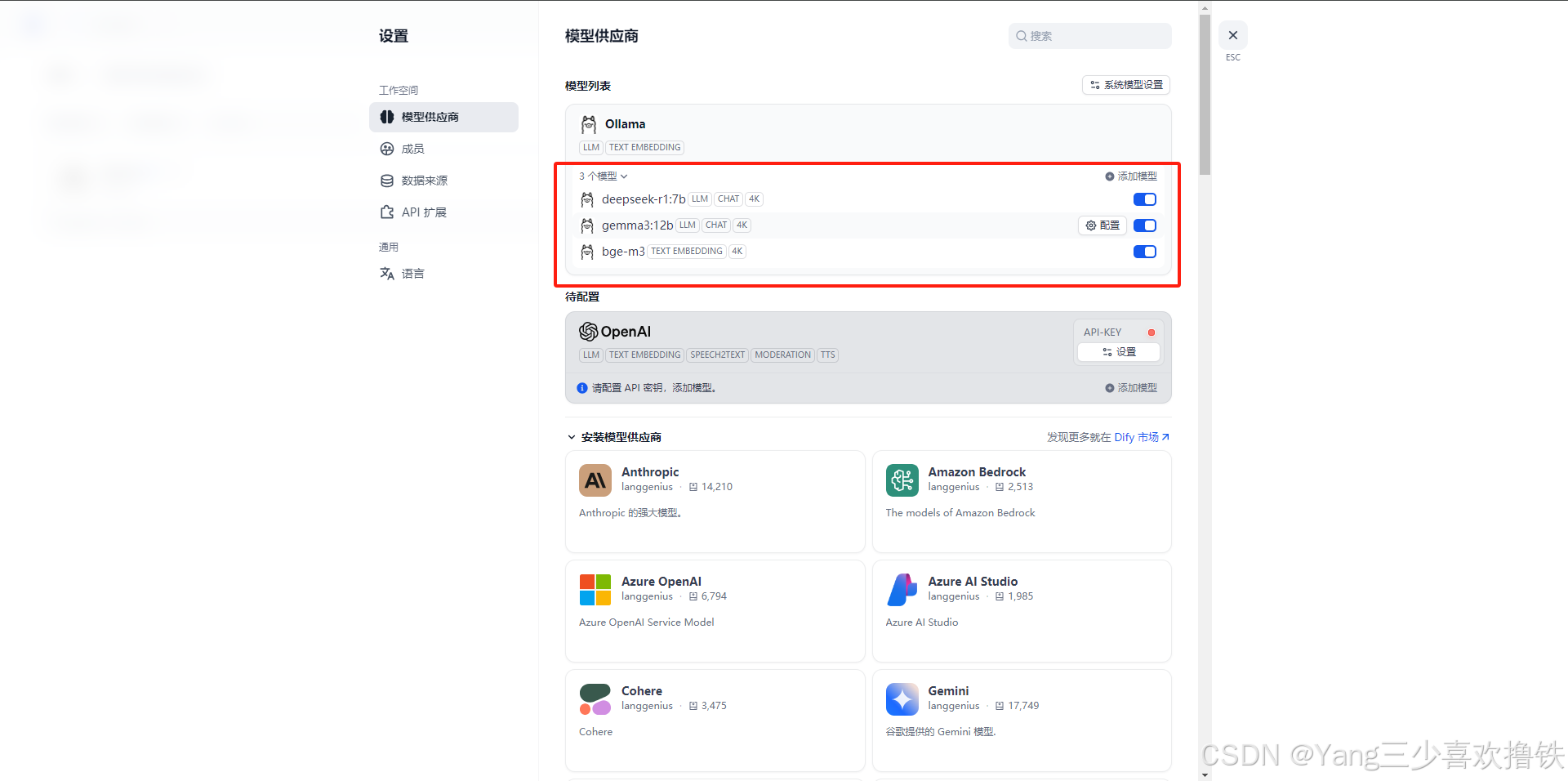Click the settings panel scrollbar thumb
This screenshot has width=1568, height=781.
1205,94
